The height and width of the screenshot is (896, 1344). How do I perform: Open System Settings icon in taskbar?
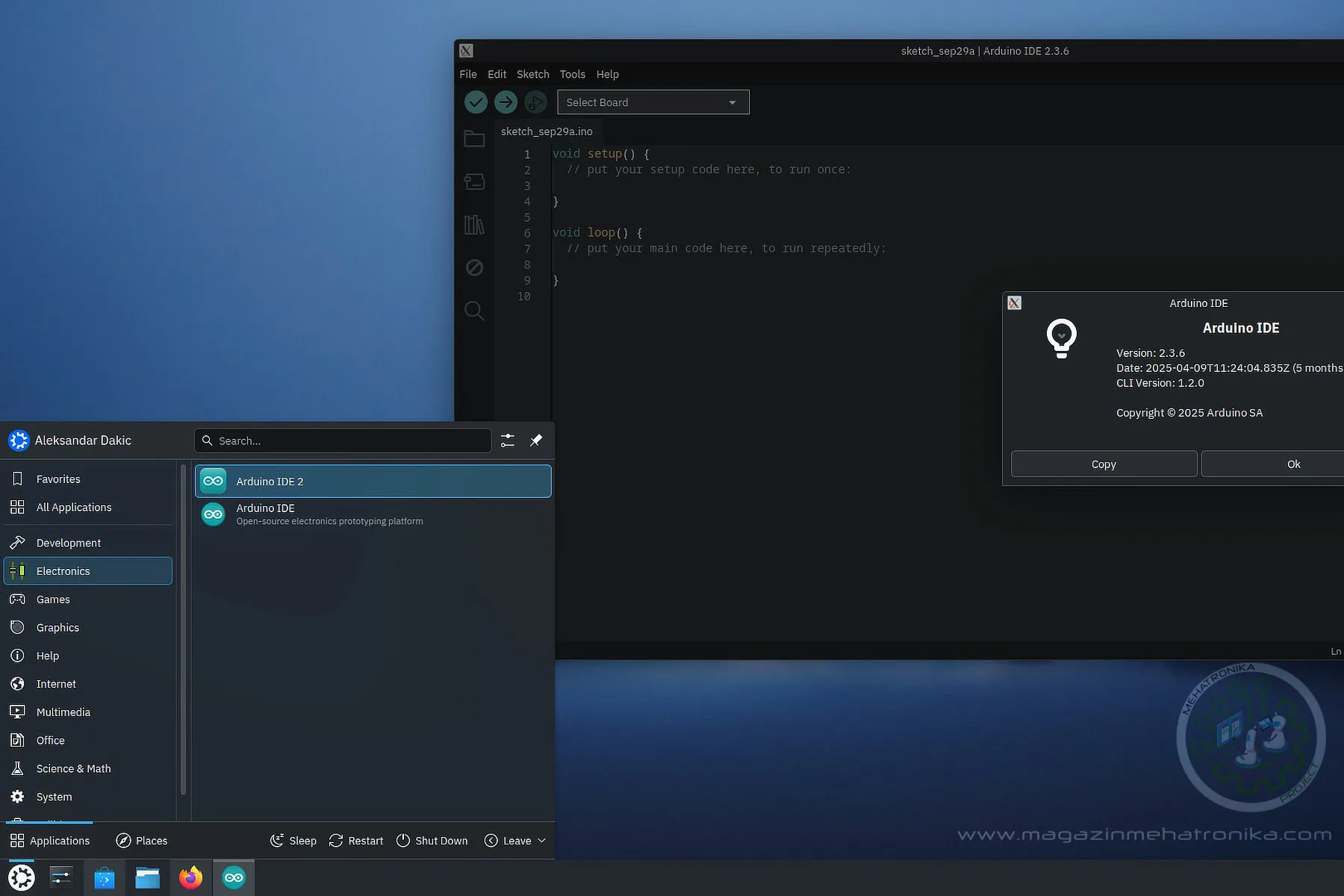point(60,878)
